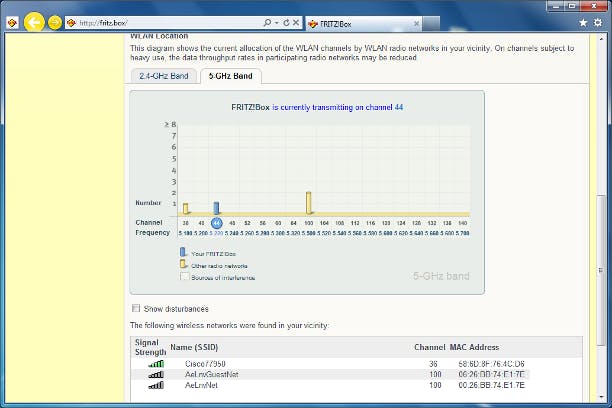
Task: Switch to the 2.4-GHz Band tab
Action: coord(164,76)
